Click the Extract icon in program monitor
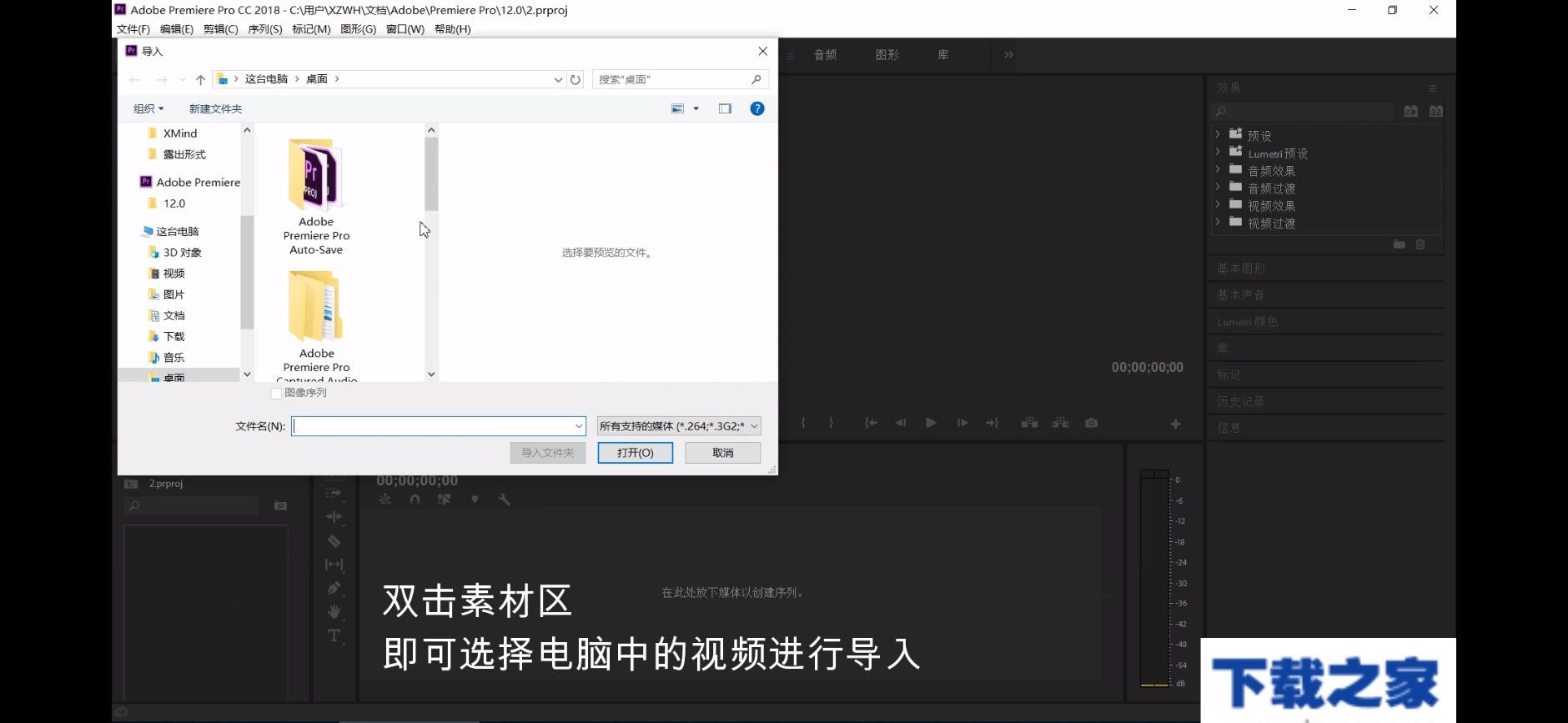Screen dimensions: 1568x723 point(1061,424)
